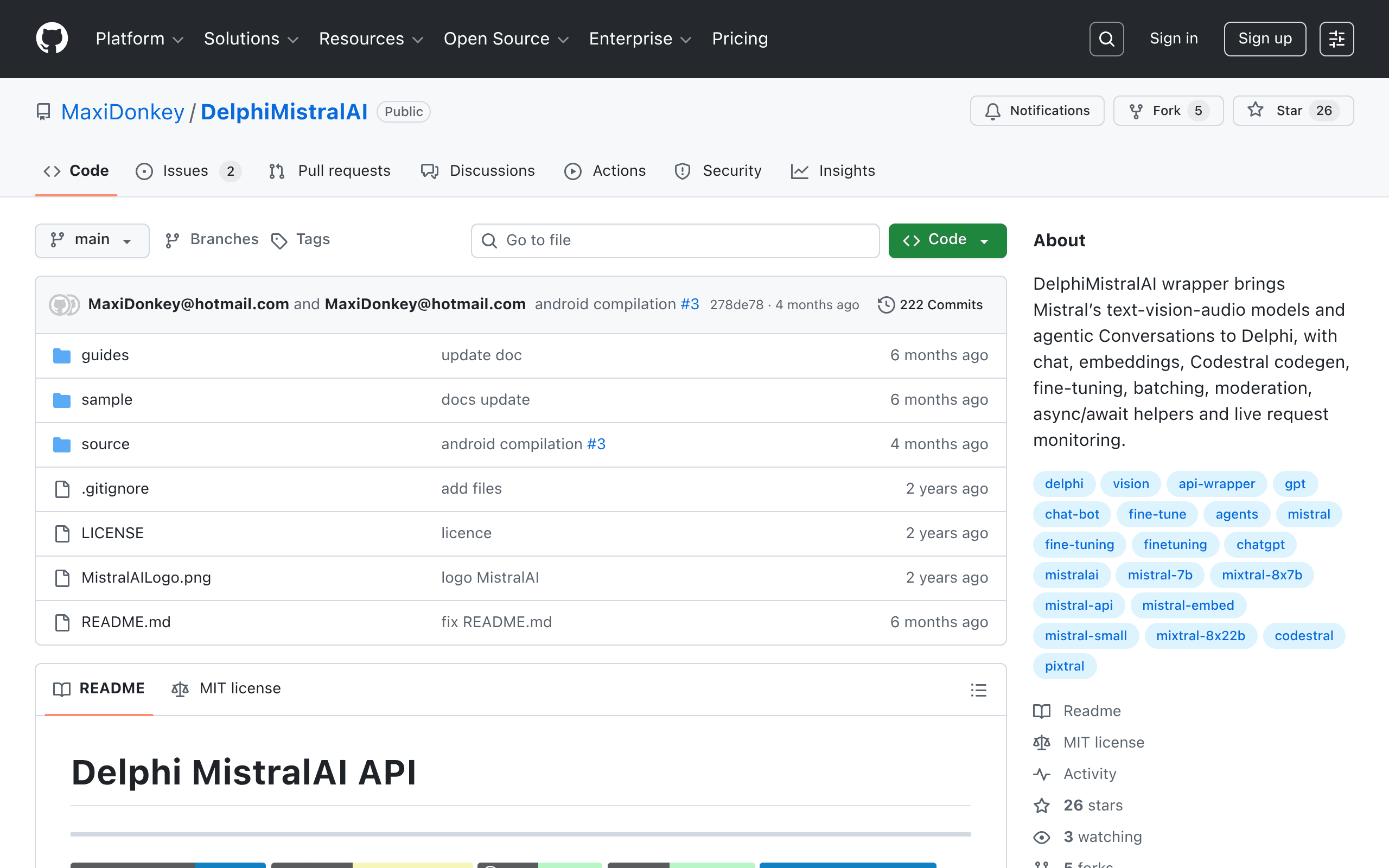Click the bell icon in Notifications
This screenshot has height=868, width=1389.
click(992, 111)
